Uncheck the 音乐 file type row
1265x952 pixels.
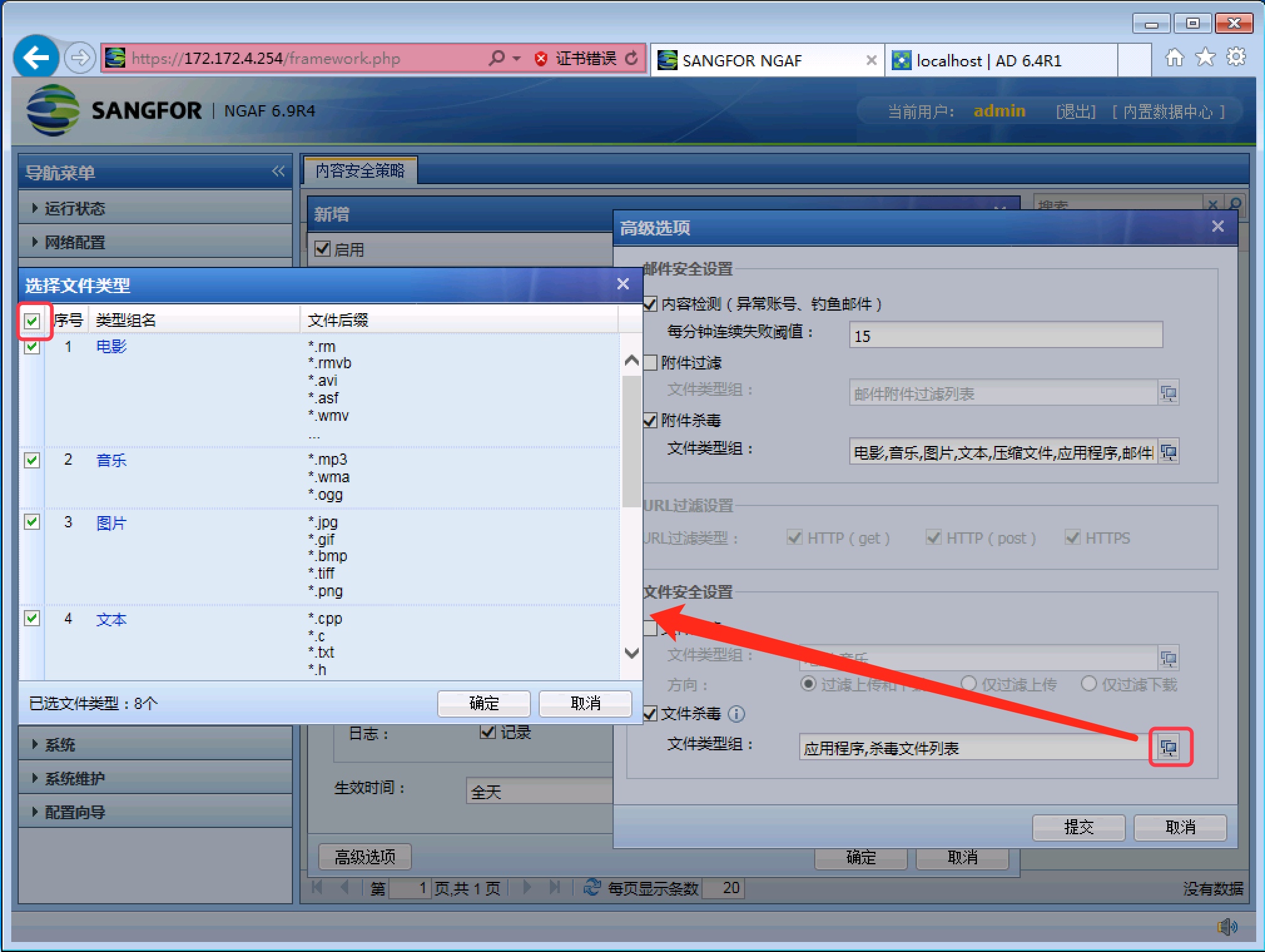click(x=33, y=460)
